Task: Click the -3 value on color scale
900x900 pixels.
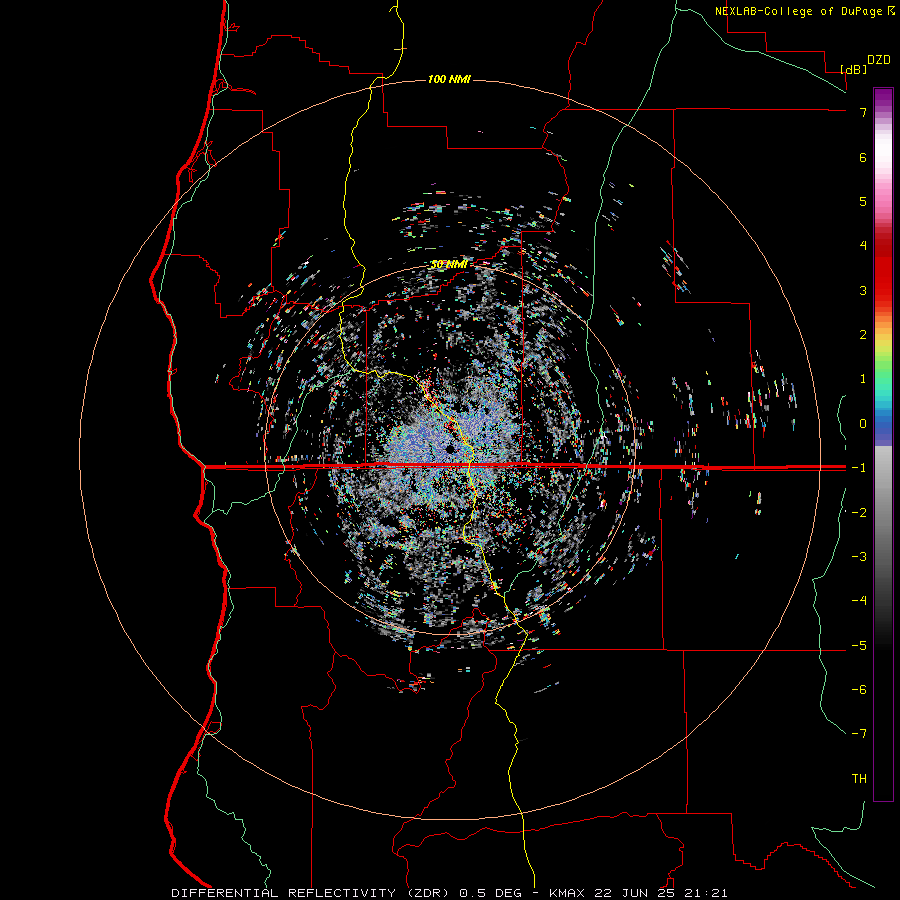Action: 859,556
